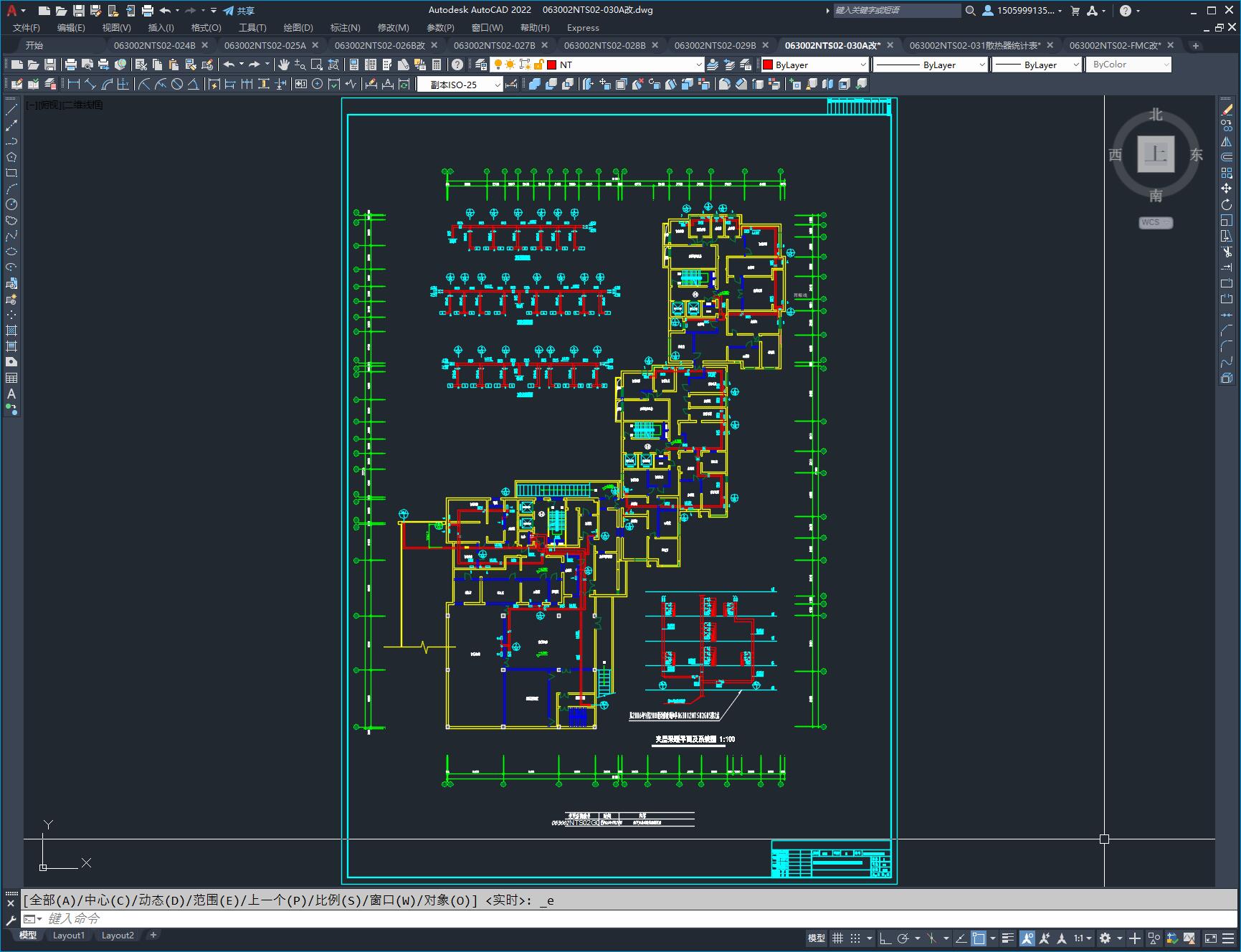Select the Gradient fill tool

[x=11, y=346]
